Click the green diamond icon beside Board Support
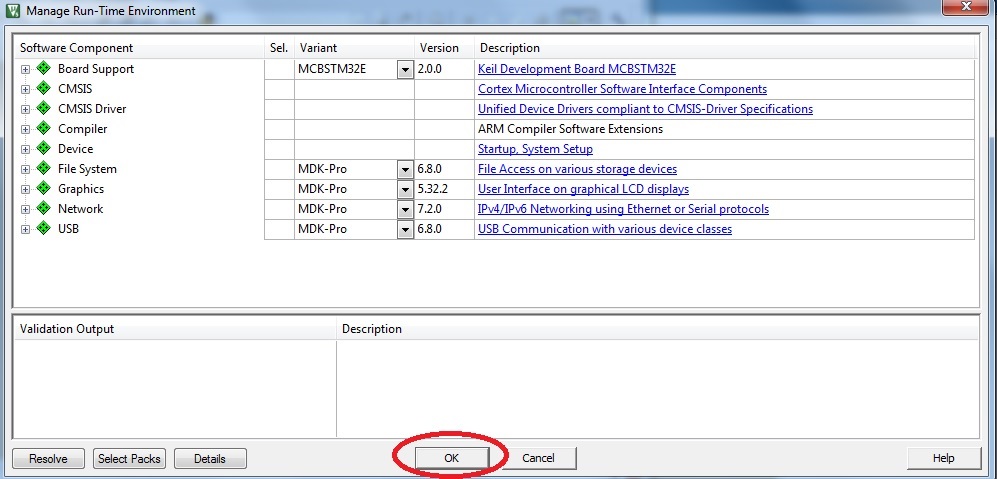Image resolution: width=997 pixels, height=479 pixels. pyautogui.click(x=43, y=68)
